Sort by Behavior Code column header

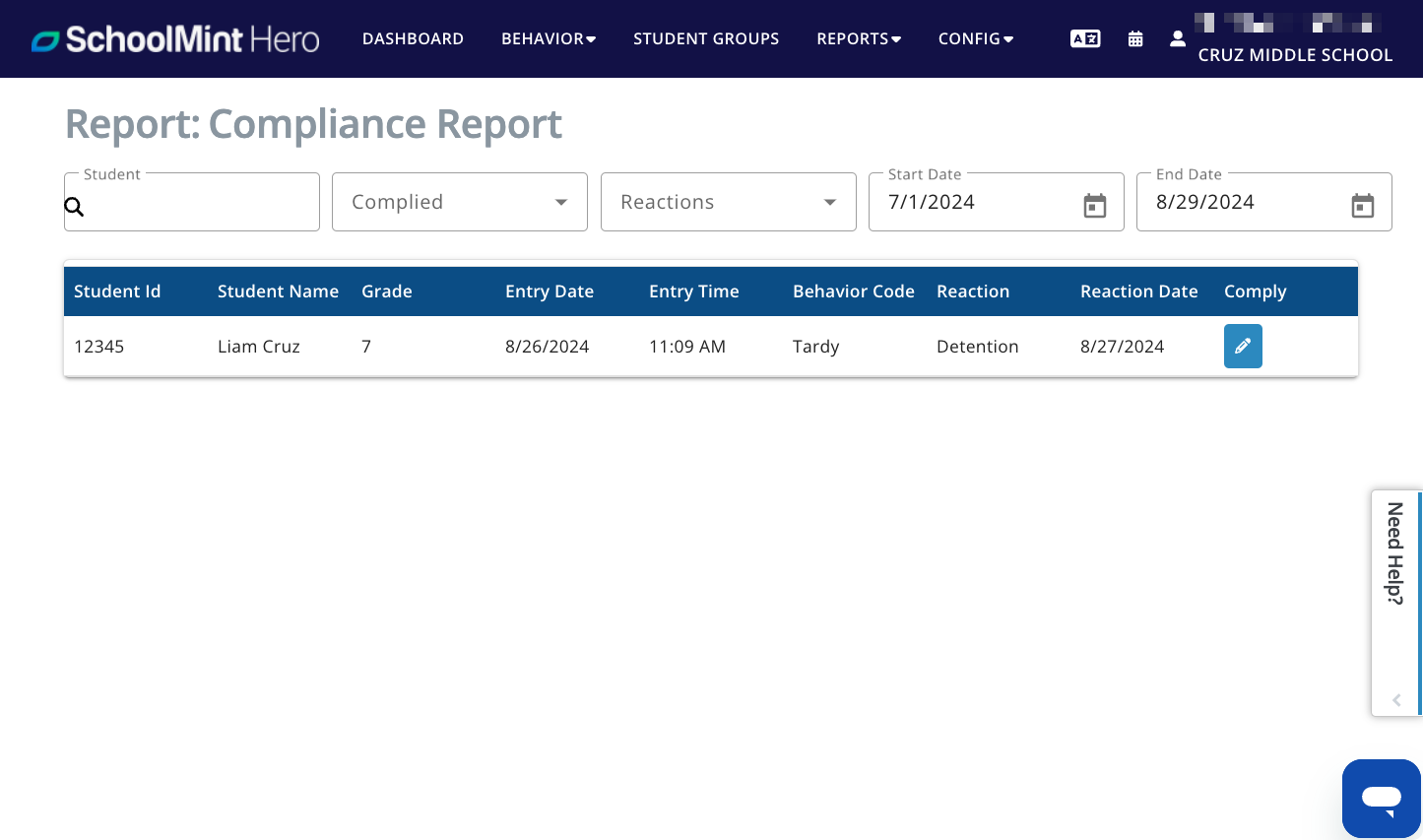pos(854,291)
